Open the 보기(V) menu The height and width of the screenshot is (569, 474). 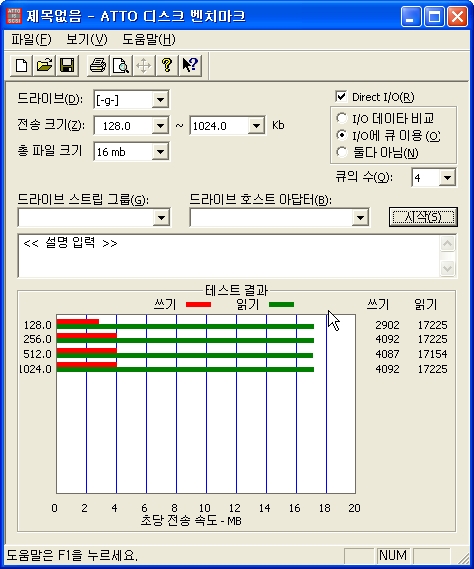pos(87,39)
